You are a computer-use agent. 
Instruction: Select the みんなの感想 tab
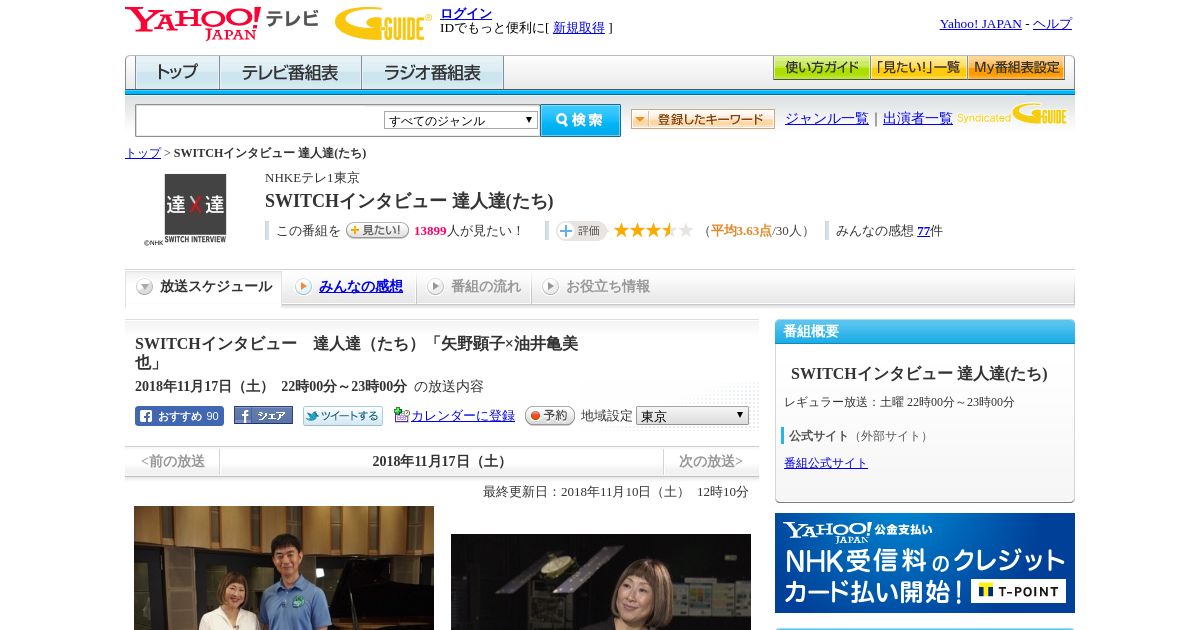click(x=349, y=287)
